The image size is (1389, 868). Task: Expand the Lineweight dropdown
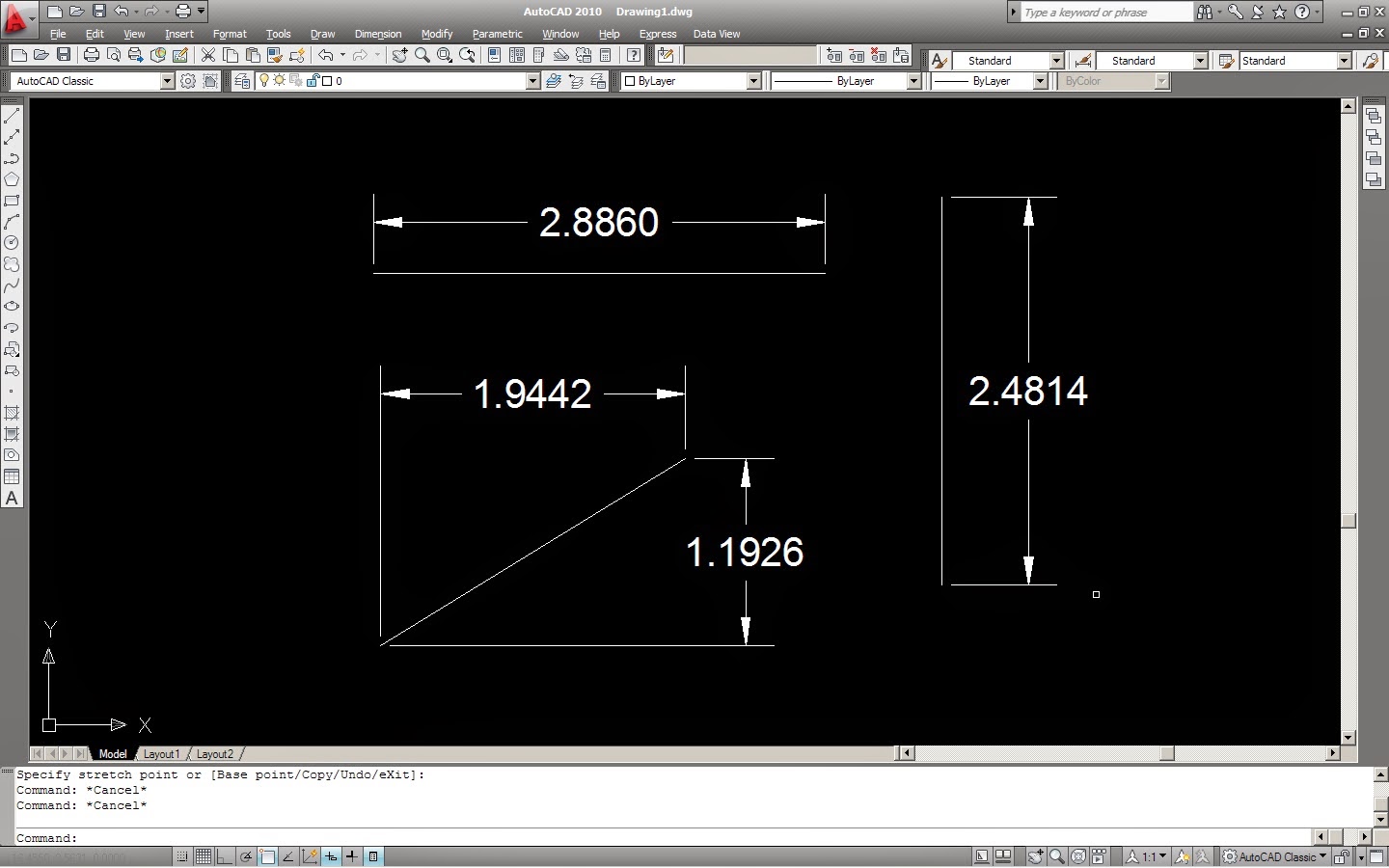tap(1040, 81)
